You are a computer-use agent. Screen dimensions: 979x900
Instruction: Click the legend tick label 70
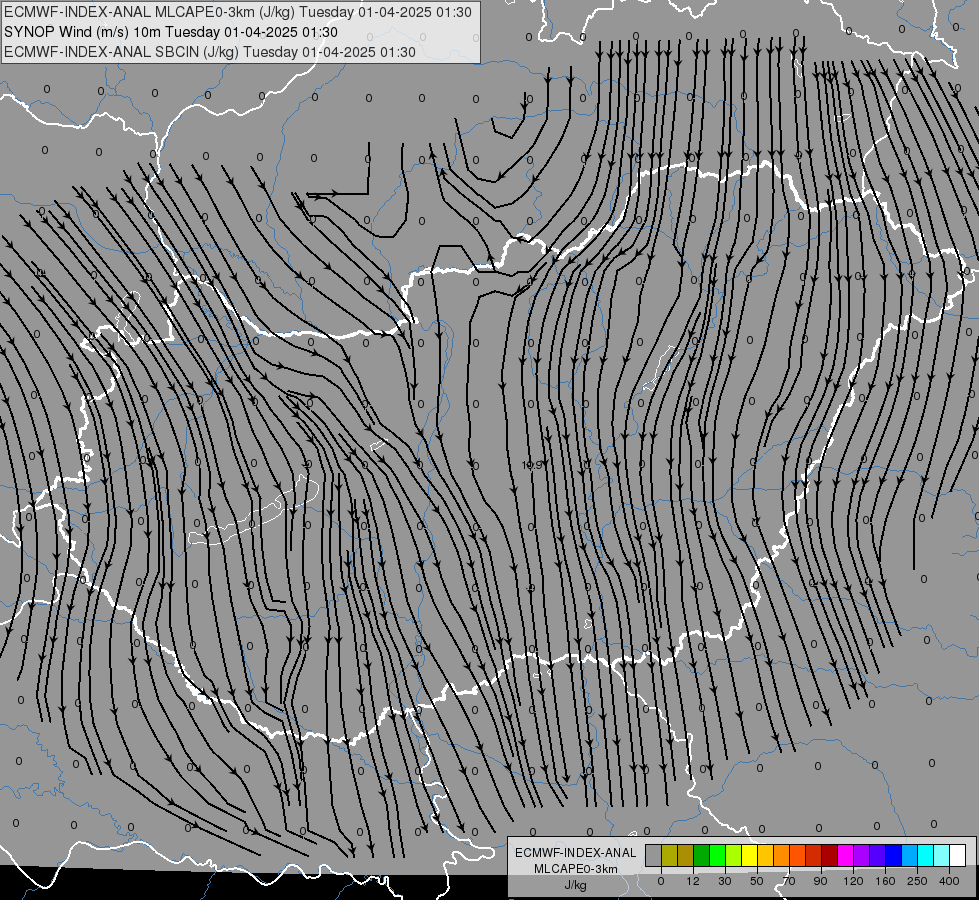click(789, 881)
